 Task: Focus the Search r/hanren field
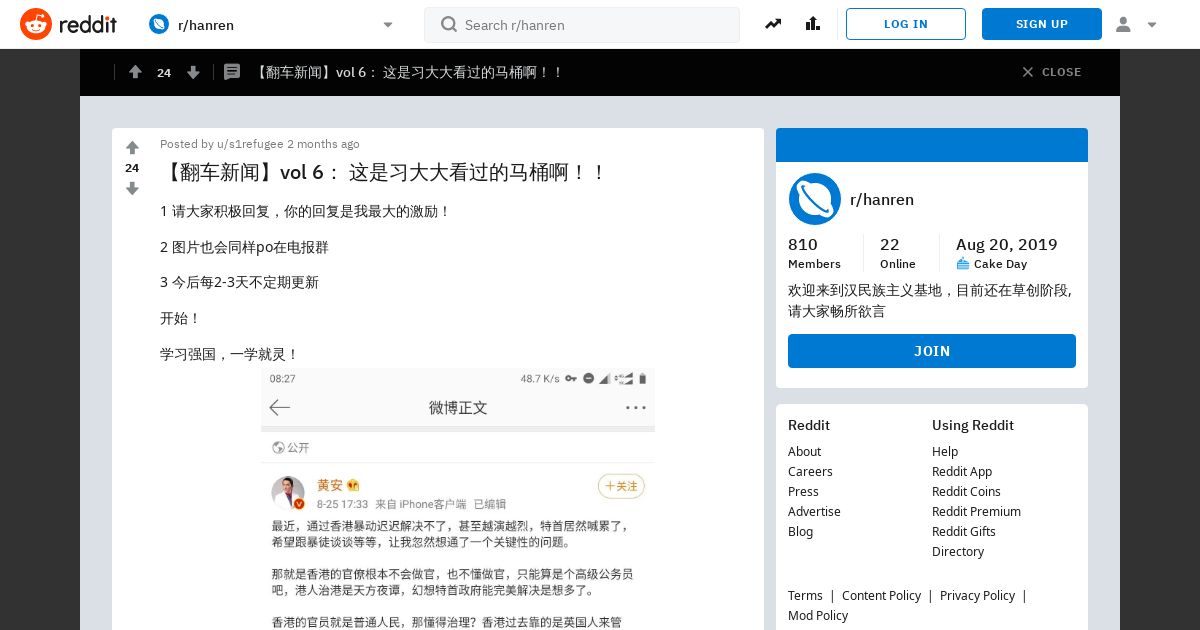pyautogui.click(x=582, y=25)
